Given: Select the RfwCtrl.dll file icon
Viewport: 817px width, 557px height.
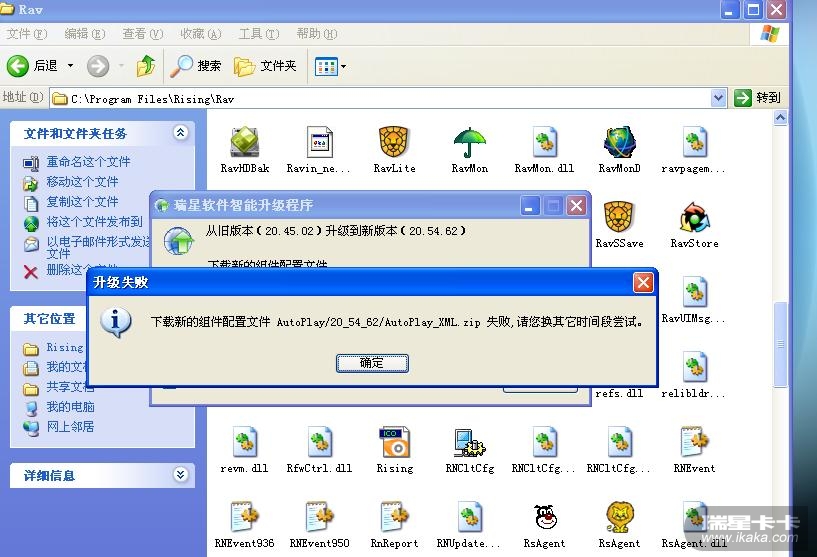Looking at the screenshot, I should pyautogui.click(x=319, y=442).
